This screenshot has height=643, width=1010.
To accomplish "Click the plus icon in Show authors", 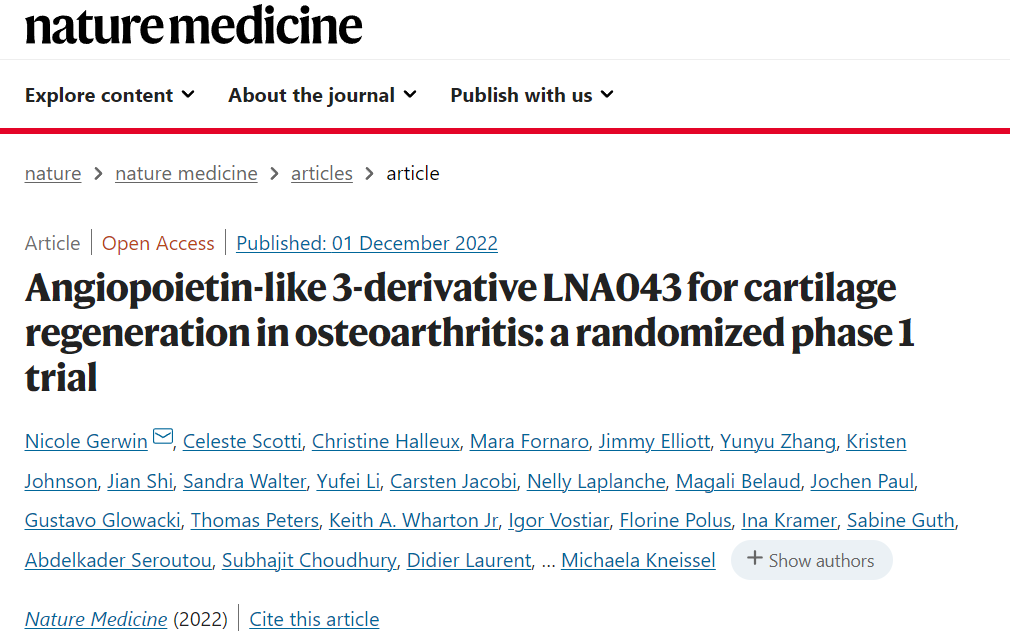I will [754, 559].
